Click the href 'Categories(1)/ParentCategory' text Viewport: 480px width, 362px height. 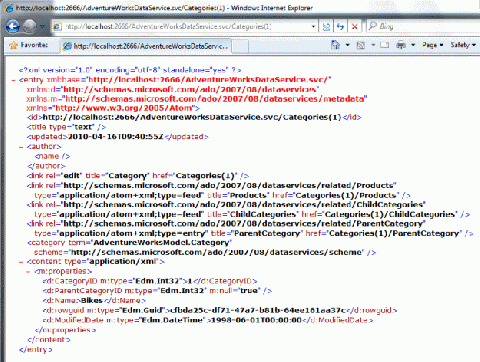tap(394, 233)
